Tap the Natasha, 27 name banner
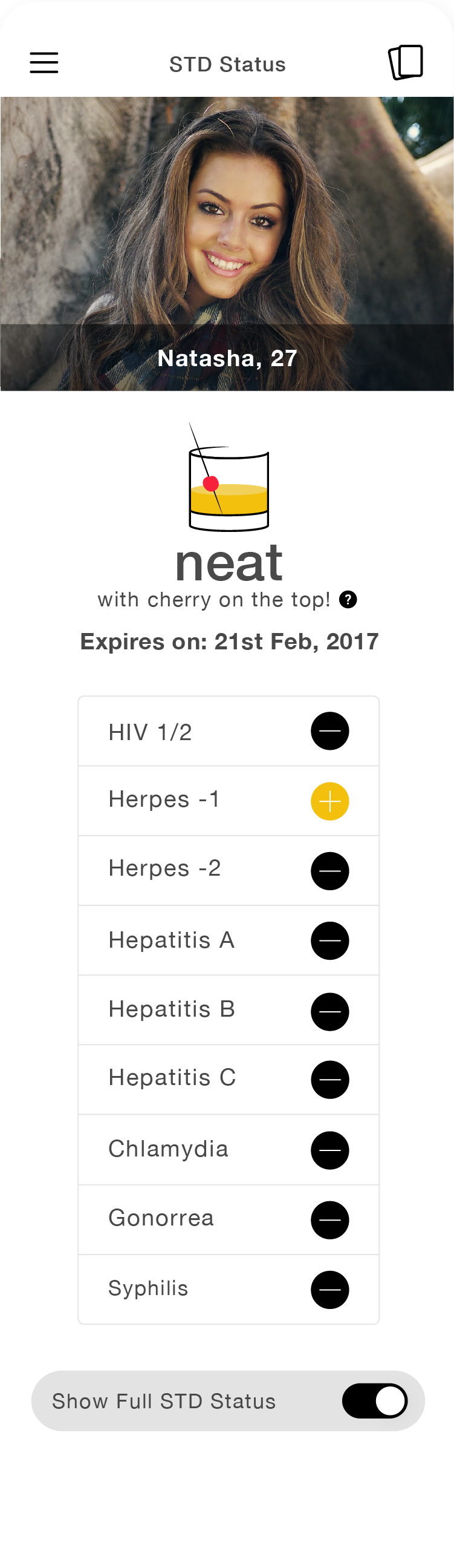 pos(227,358)
